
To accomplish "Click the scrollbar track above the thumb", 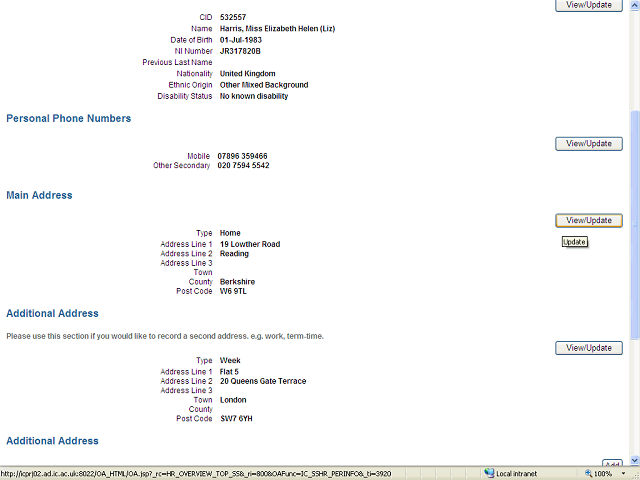I will (x=634, y=60).
